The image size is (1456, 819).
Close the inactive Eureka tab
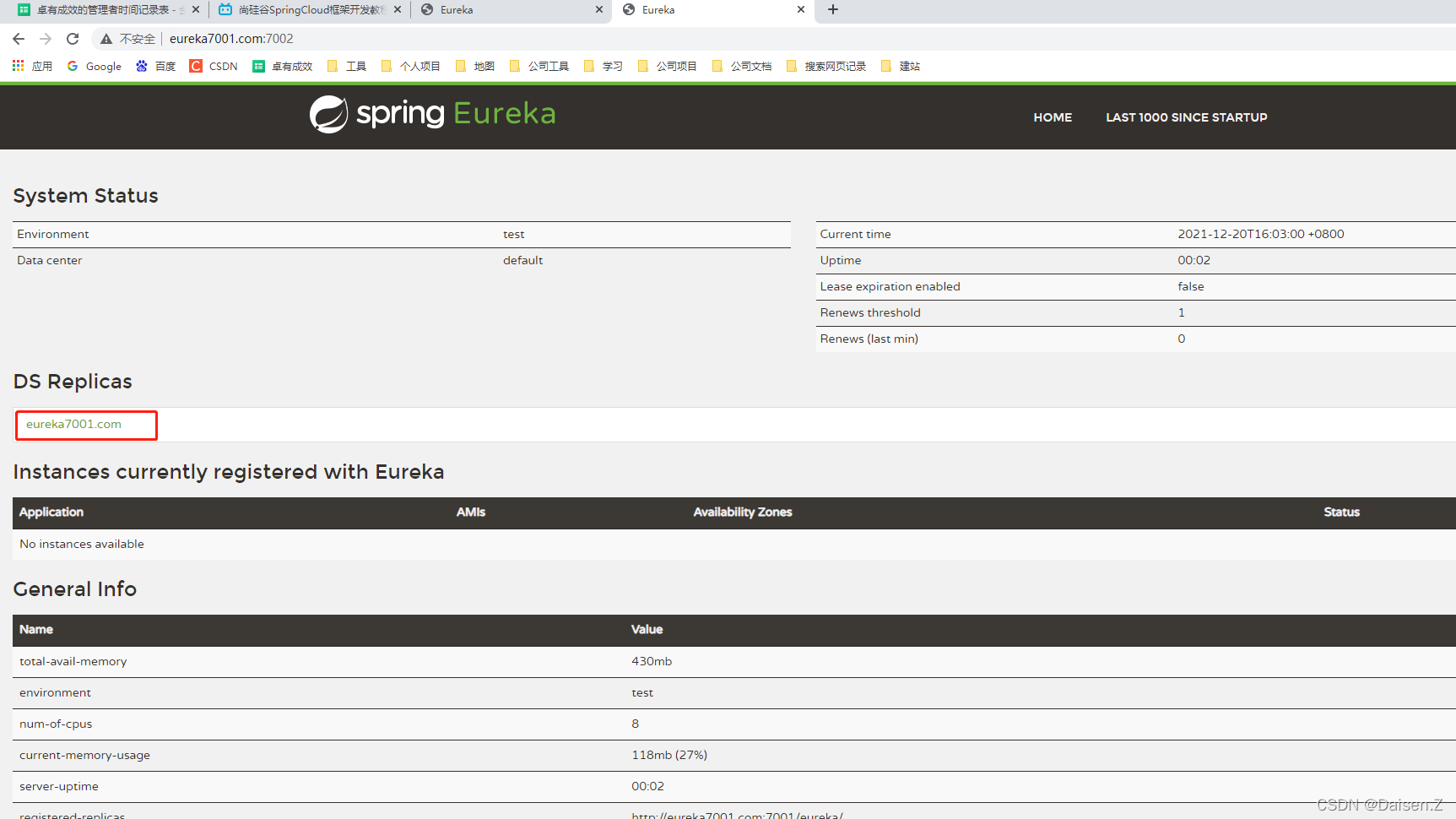[599, 10]
